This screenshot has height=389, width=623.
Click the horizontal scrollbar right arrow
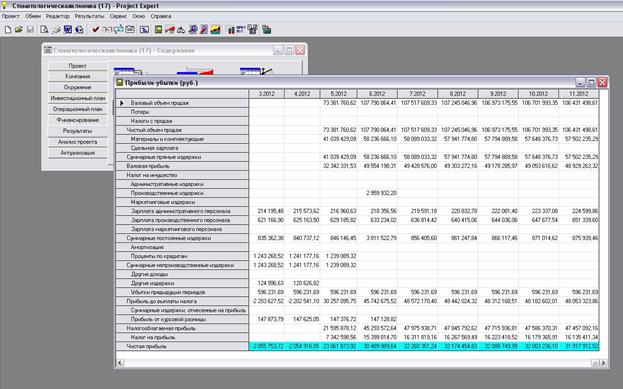point(604,363)
